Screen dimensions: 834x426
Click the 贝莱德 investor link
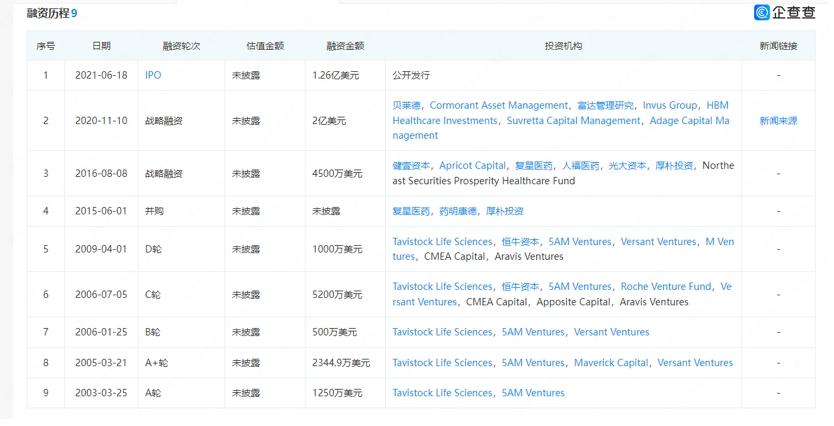pyautogui.click(x=407, y=105)
